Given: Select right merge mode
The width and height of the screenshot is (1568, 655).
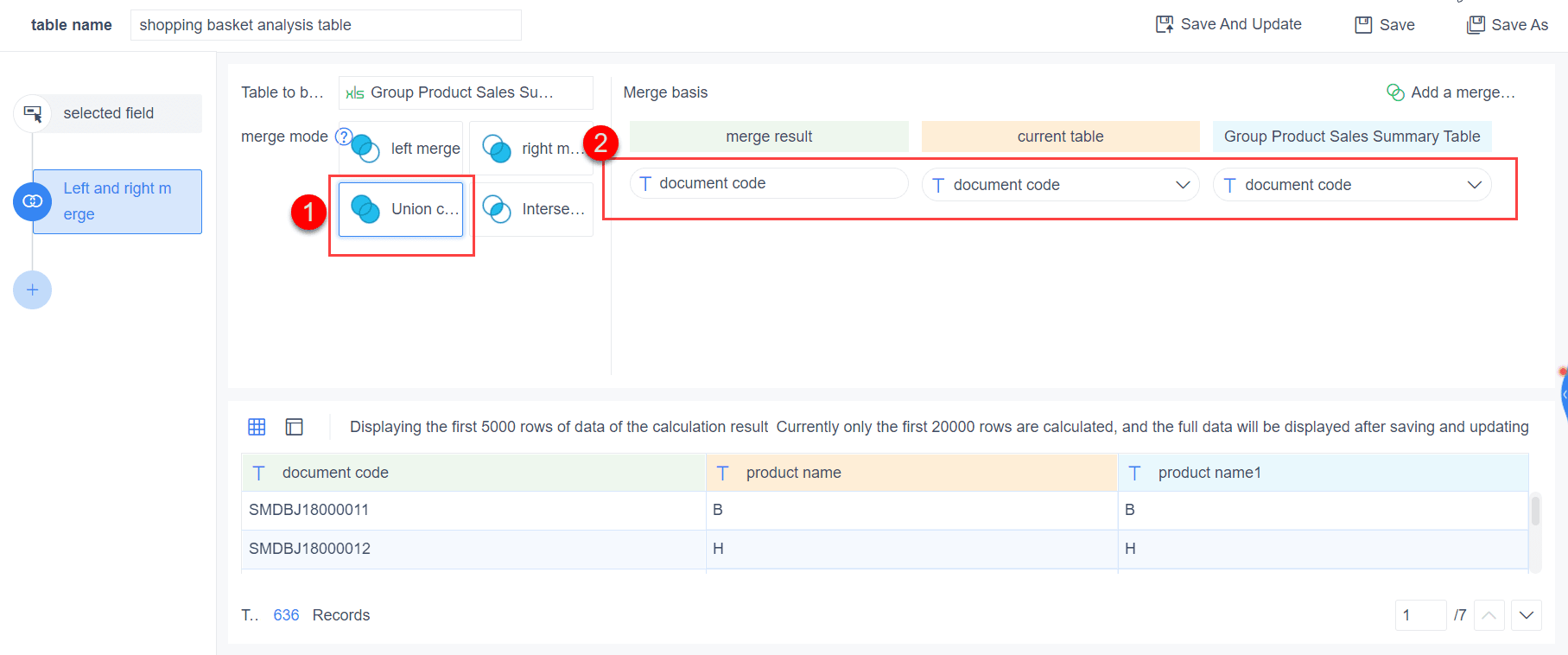Looking at the screenshot, I should (532, 149).
